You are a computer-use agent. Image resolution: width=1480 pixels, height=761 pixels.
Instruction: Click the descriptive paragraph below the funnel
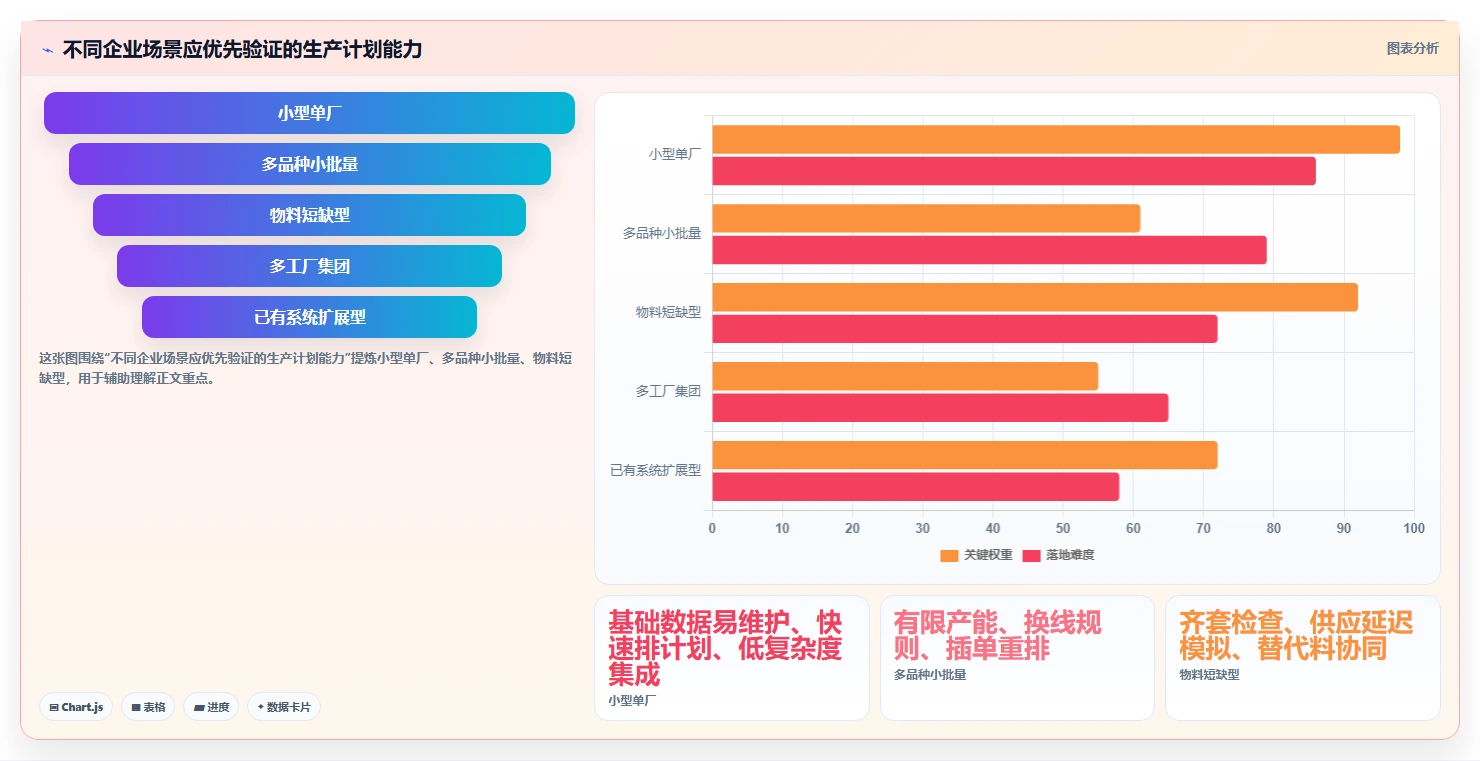306,368
